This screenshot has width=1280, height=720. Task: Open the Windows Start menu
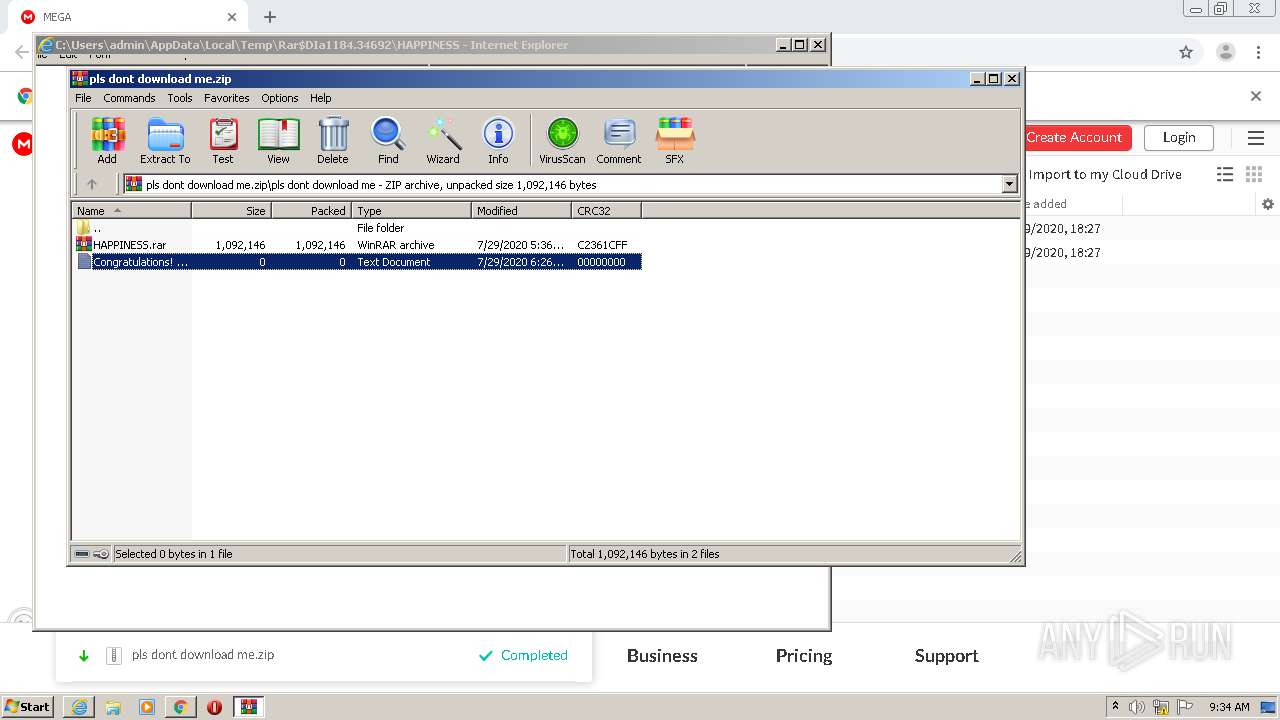click(x=28, y=706)
